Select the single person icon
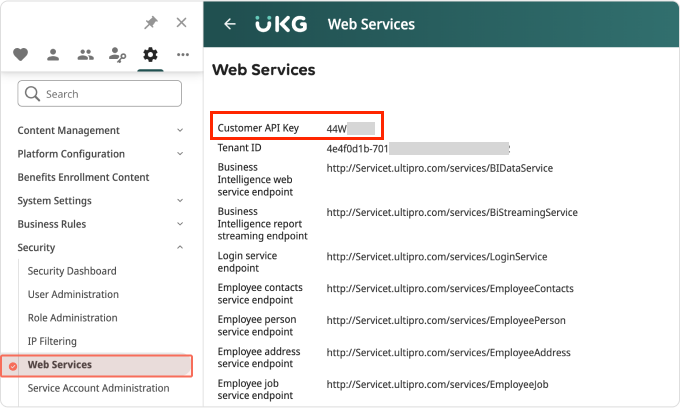Screen dimensions: 680x408 pyautogui.click(x=53, y=55)
